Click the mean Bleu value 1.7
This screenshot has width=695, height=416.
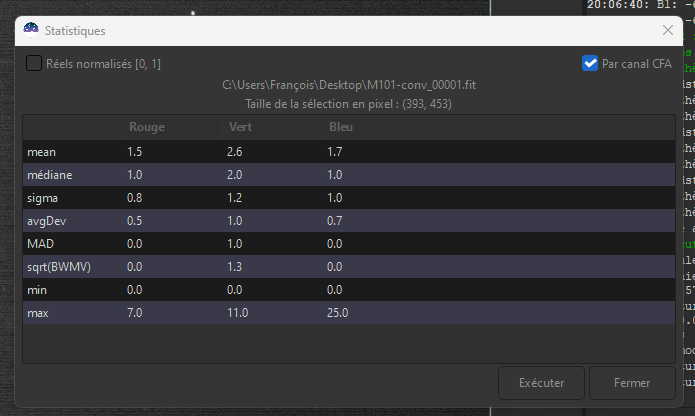335,152
